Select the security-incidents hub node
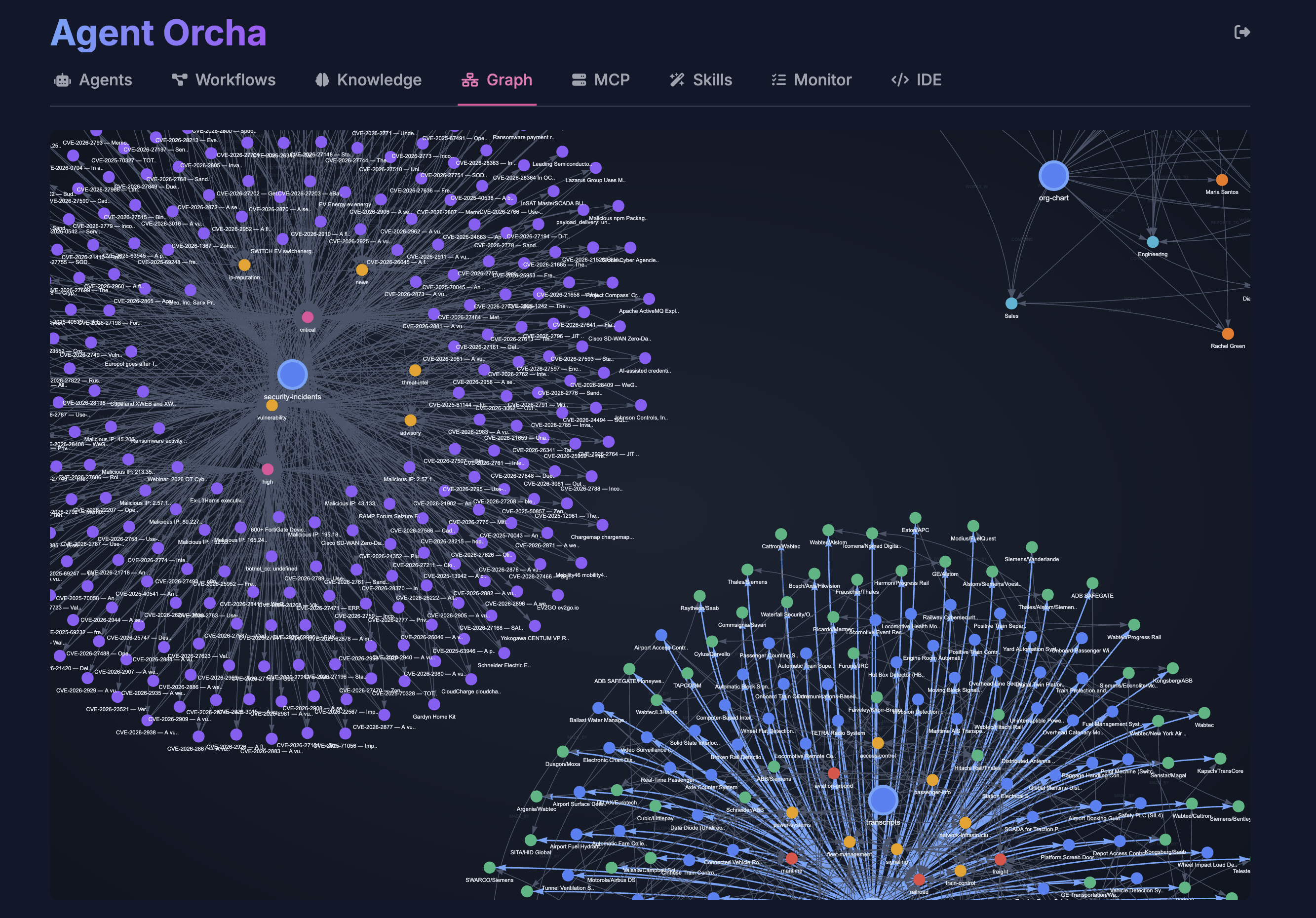Viewport: 1316px width, 918px height. pos(292,374)
